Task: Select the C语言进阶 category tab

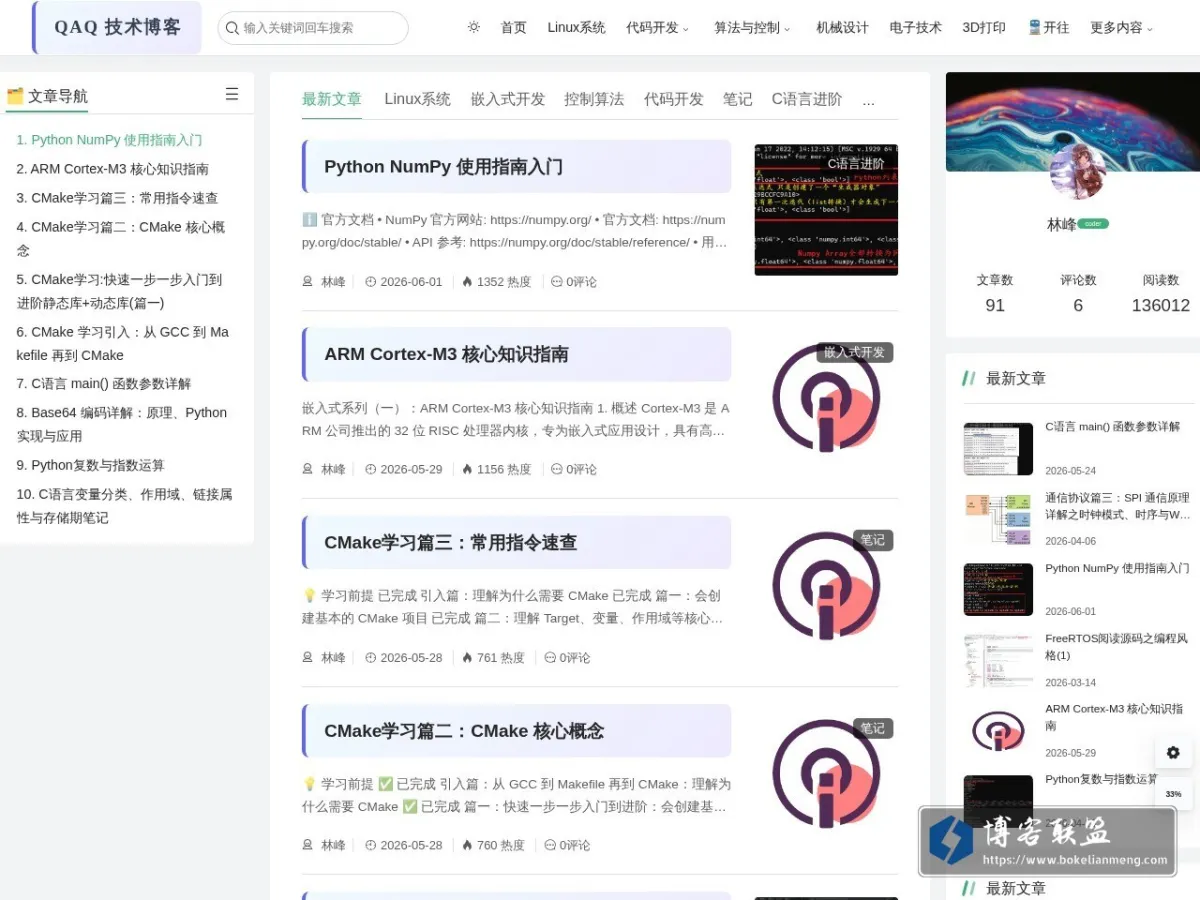Action: [807, 99]
